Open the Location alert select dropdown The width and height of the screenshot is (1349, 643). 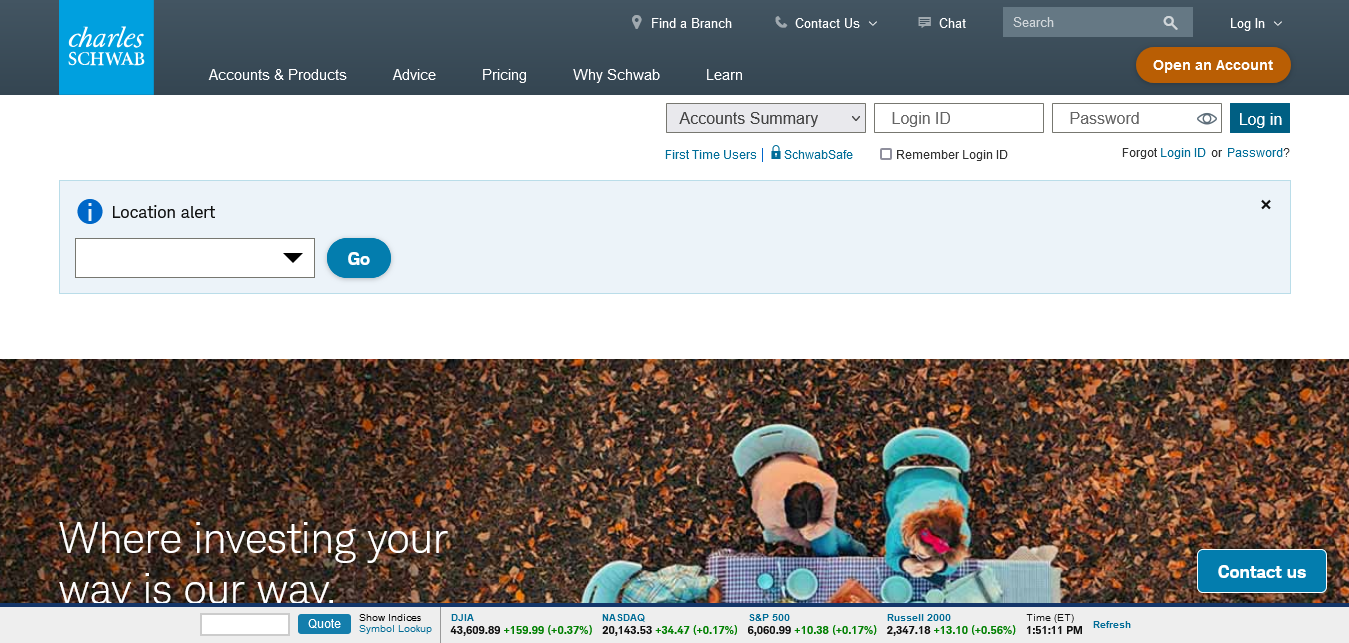tap(195, 258)
